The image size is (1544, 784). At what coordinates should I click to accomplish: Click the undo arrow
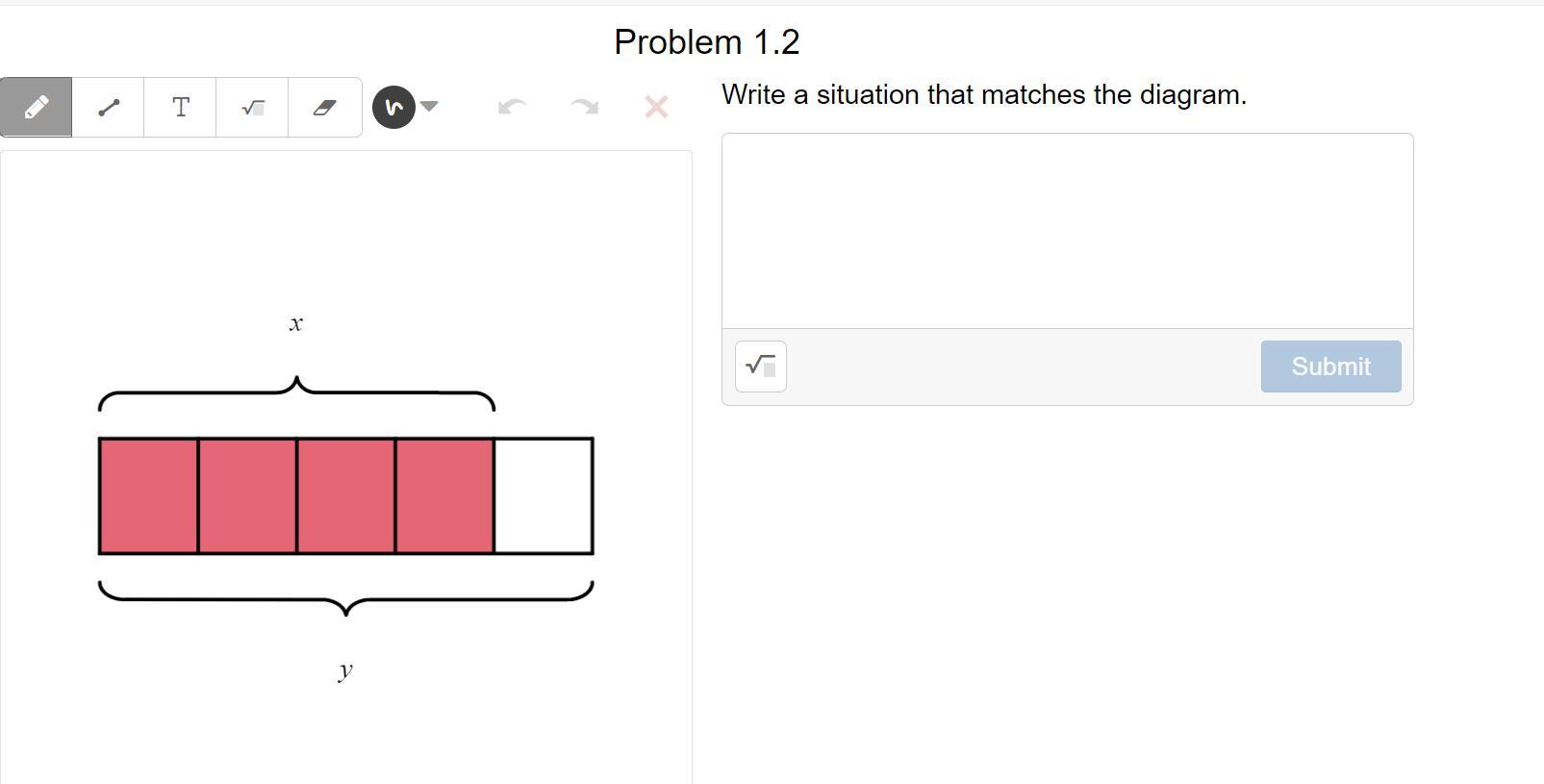(x=512, y=107)
